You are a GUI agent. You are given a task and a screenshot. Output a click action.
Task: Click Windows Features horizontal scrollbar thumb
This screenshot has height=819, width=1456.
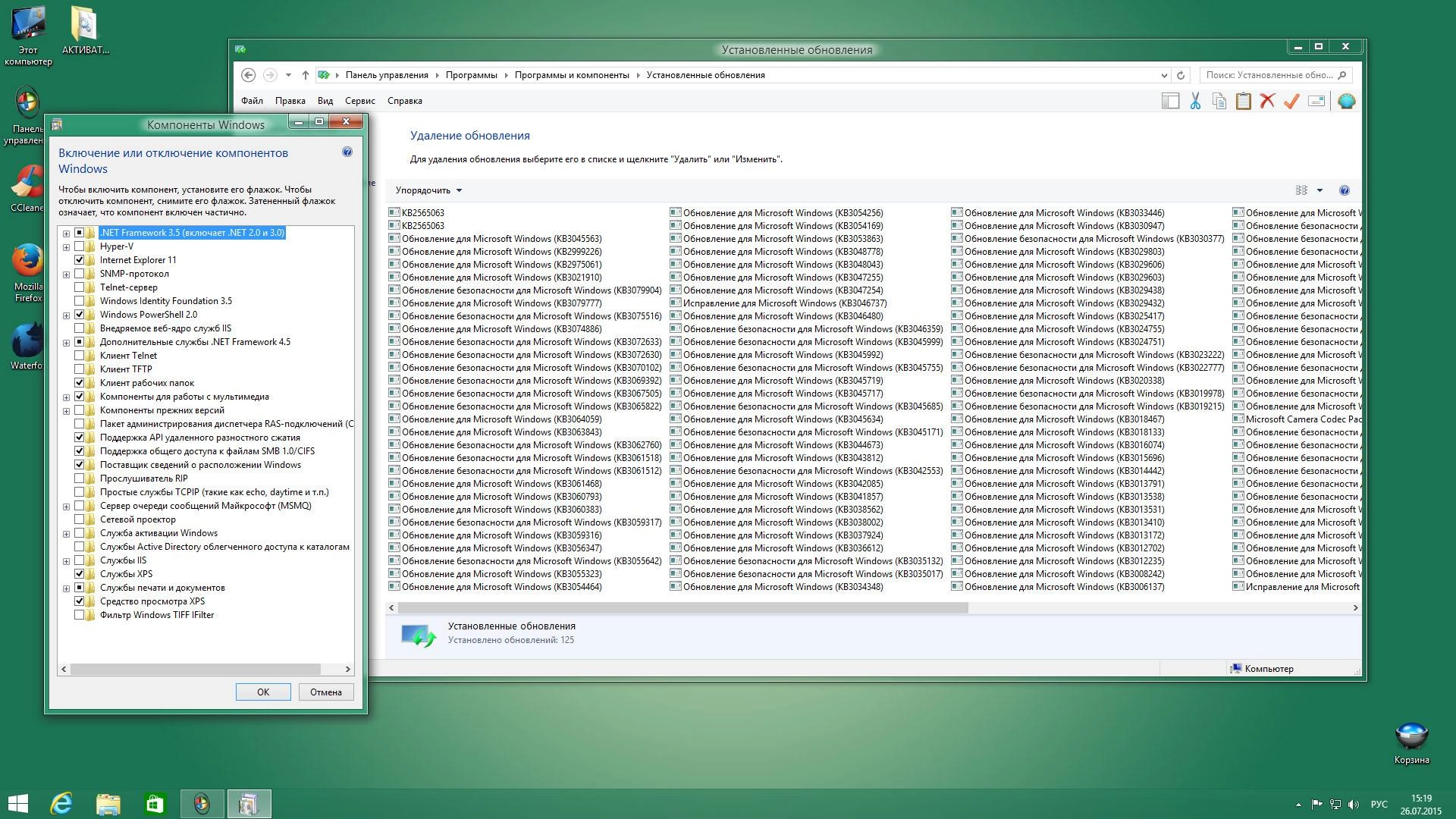tap(196, 669)
